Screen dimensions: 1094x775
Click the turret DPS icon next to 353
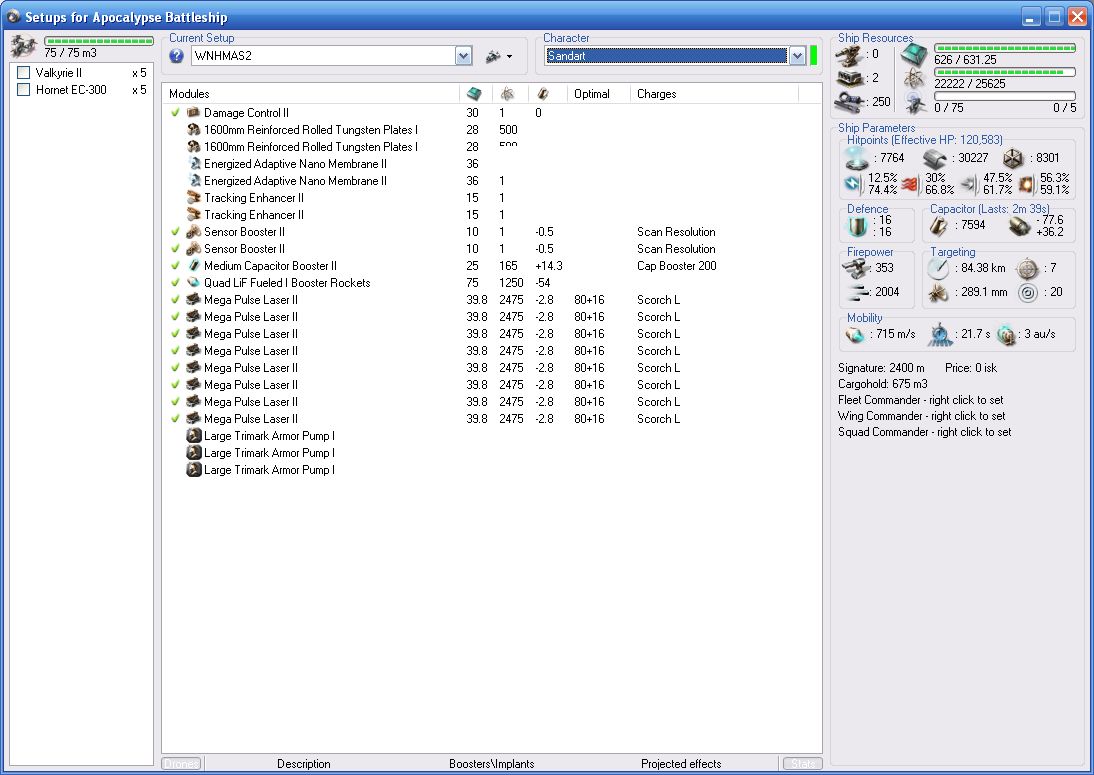(x=856, y=269)
